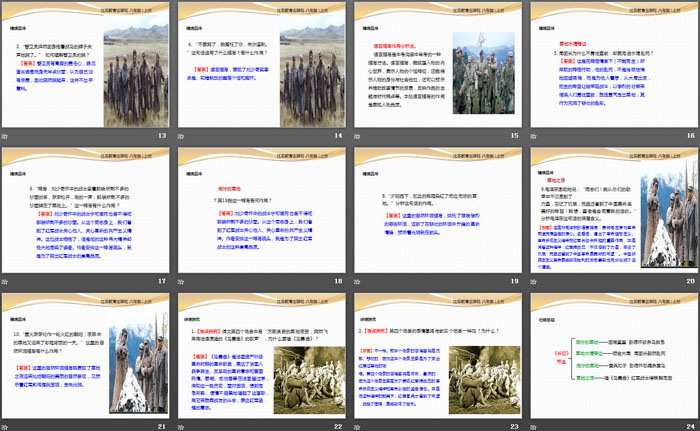Play the animation star under slide 17
This screenshot has width=700, height=431.
[4, 281]
